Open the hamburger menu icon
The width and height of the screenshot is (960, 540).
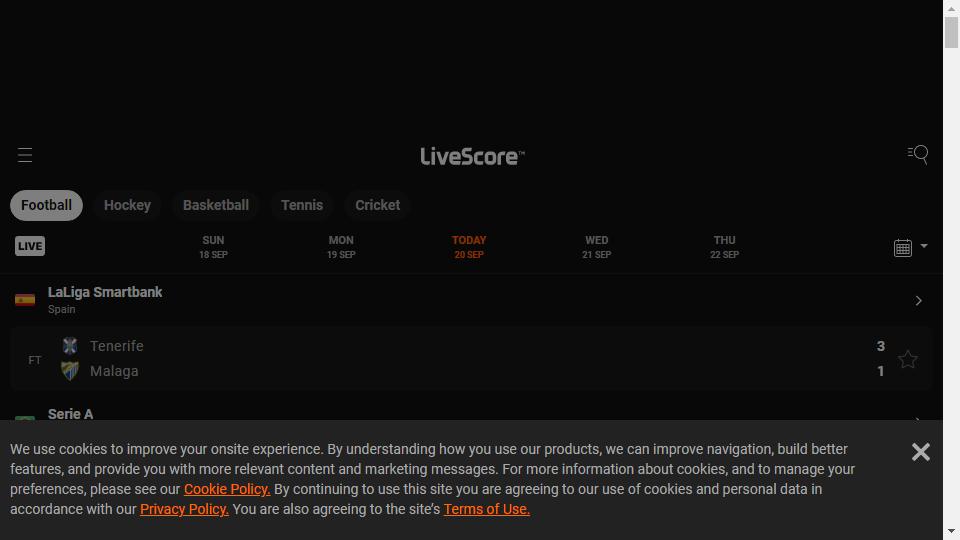[x=25, y=155]
